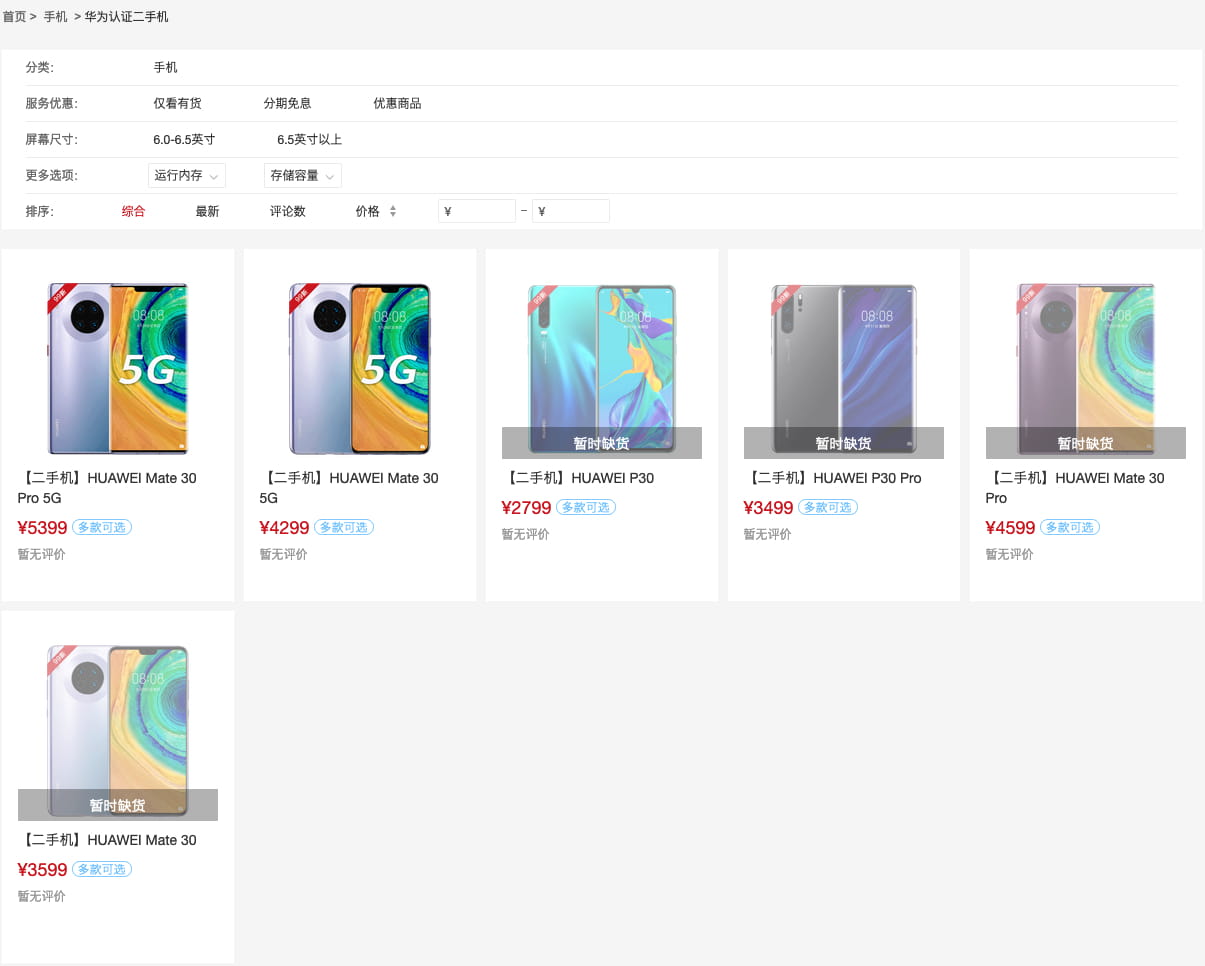Open 【二手机】HUAWEI P30 title link
The height and width of the screenshot is (966, 1205).
point(578,478)
